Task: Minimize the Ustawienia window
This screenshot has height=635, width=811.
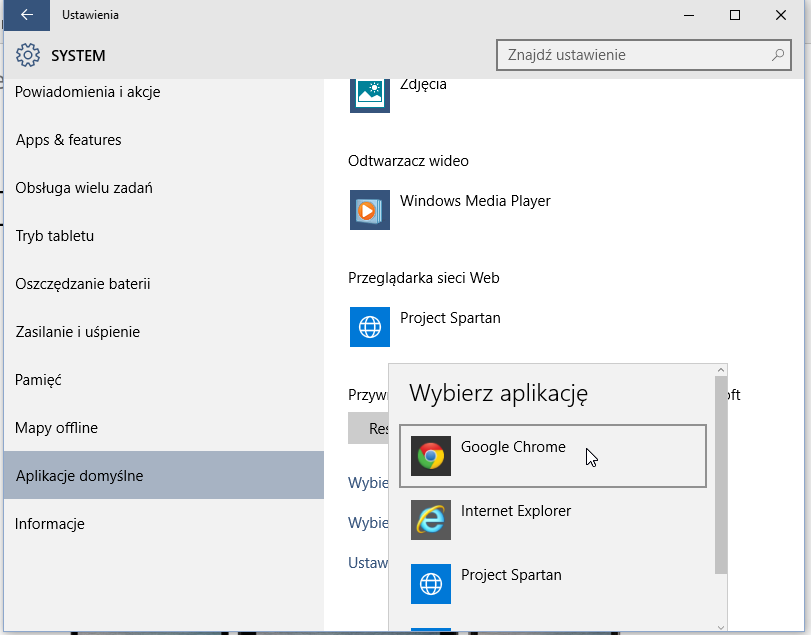Action: click(689, 15)
